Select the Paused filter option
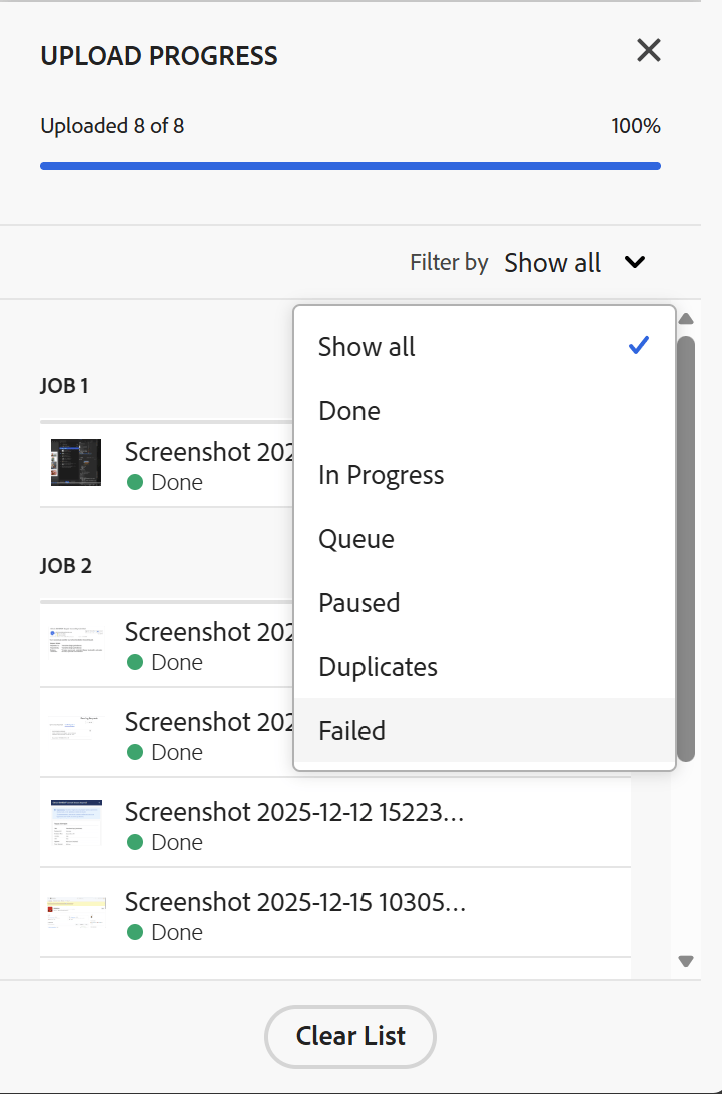The height and width of the screenshot is (1094, 722). coord(359,602)
